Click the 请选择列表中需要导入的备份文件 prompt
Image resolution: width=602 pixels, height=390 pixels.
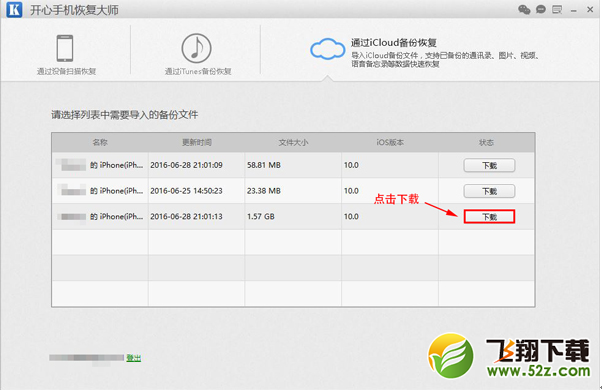click(125, 115)
